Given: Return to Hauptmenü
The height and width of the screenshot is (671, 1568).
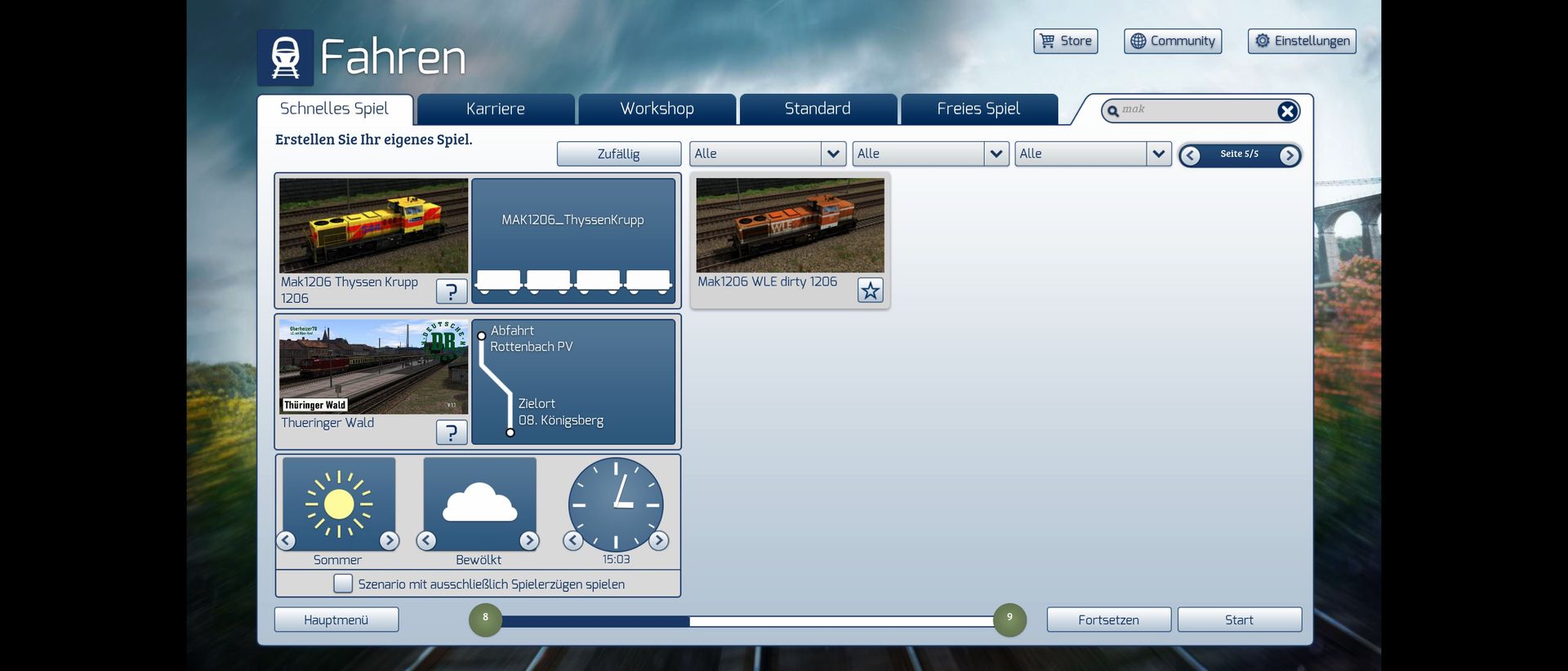Looking at the screenshot, I should (336, 620).
